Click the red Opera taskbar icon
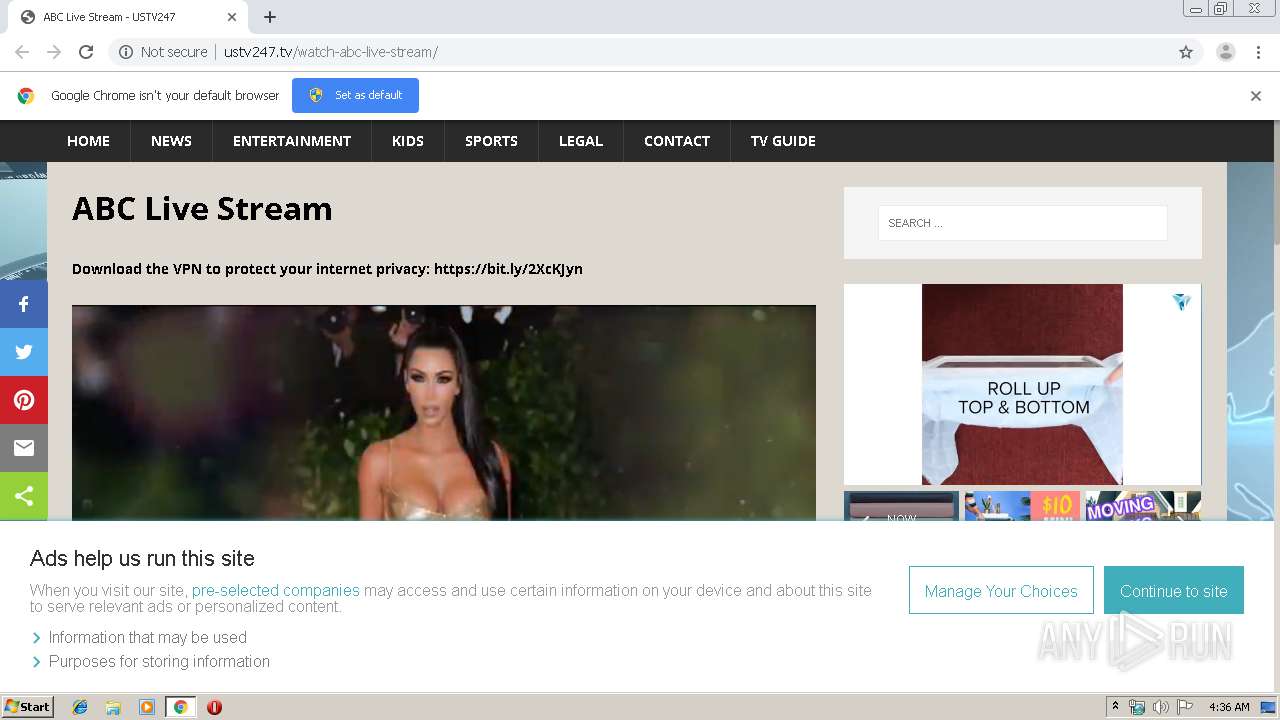The height and width of the screenshot is (720, 1280). [214, 707]
